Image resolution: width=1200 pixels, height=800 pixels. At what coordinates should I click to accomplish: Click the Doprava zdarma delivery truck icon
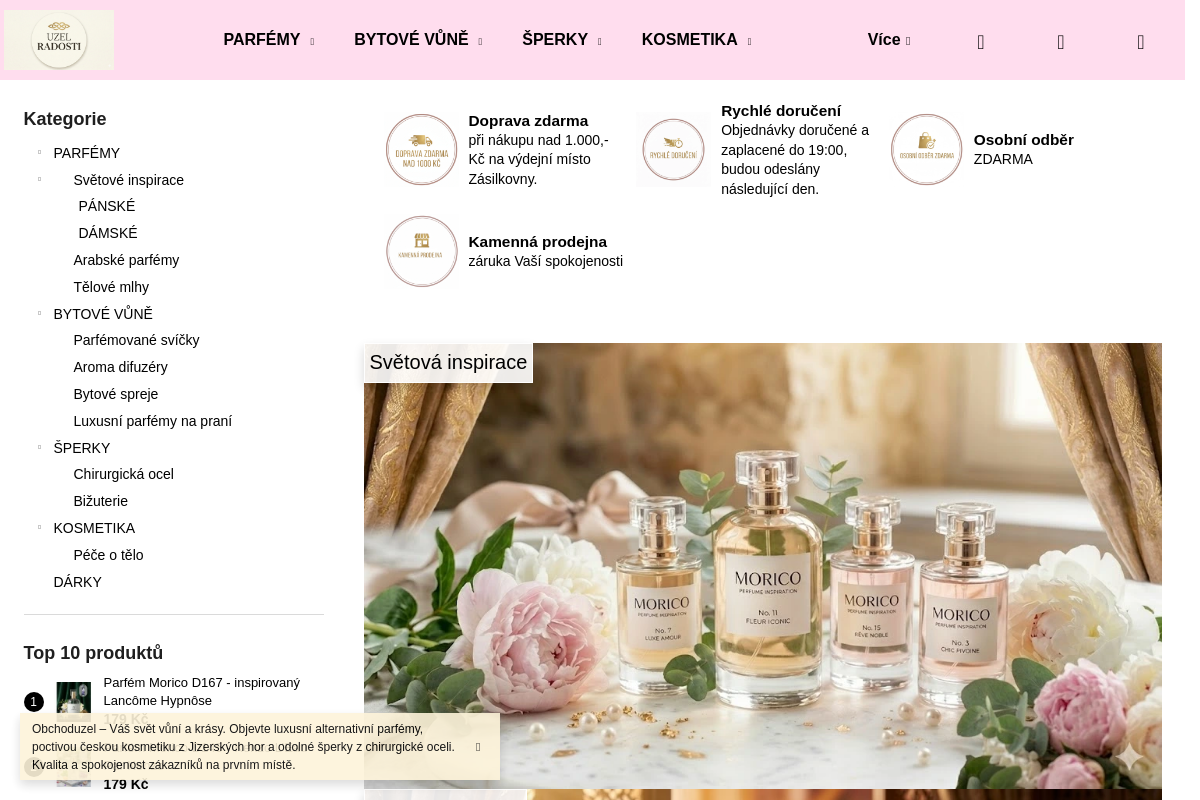tap(422, 150)
